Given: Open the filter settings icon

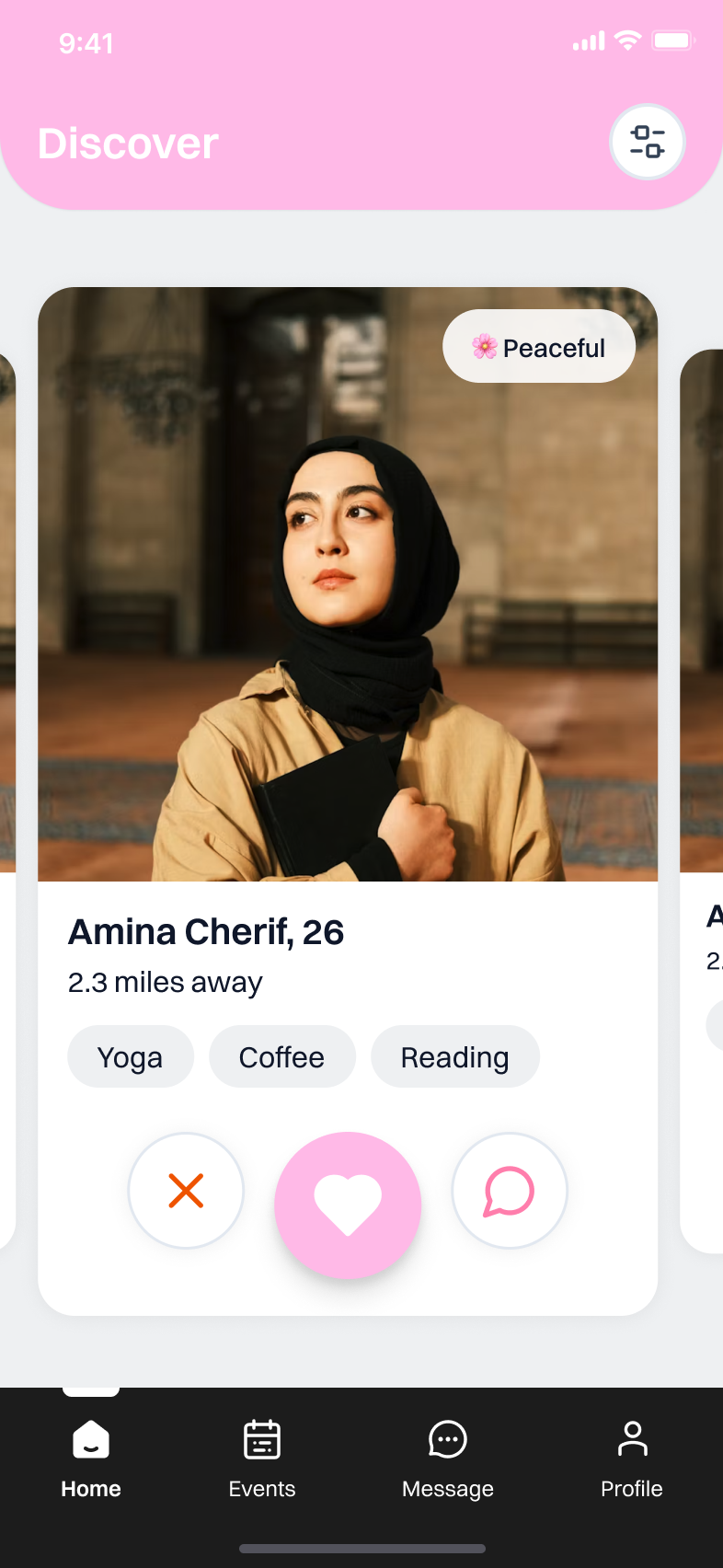Looking at the screenshot, I should click(648, 142).
